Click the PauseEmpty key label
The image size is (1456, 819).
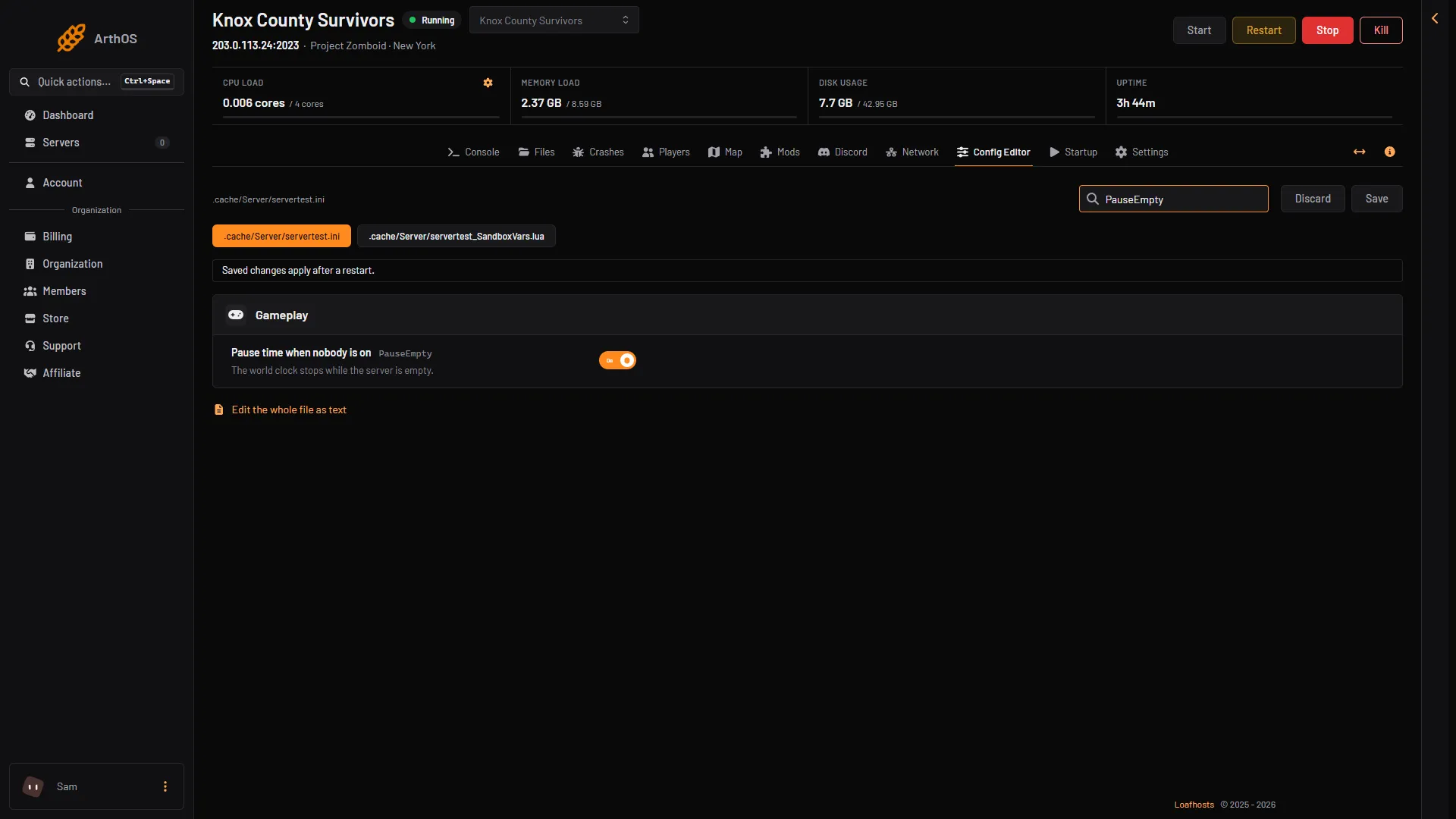tap(405, 353)
